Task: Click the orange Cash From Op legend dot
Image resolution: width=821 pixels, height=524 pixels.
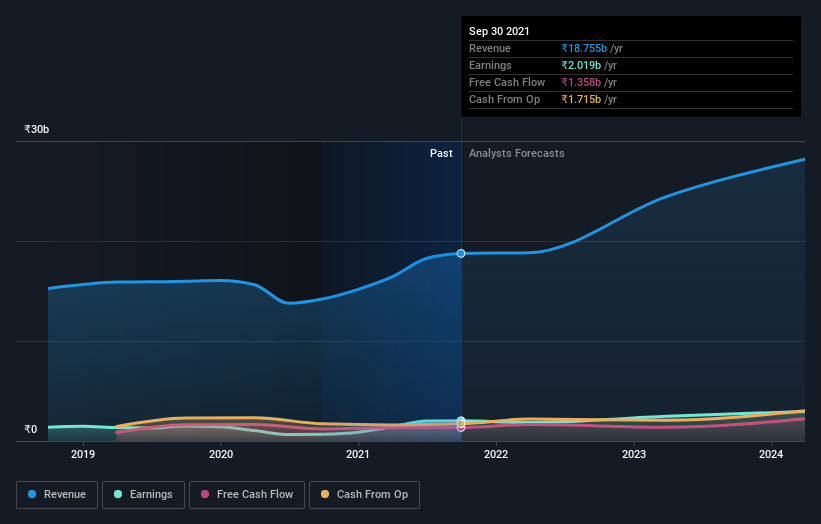Action: [x=325, y=494]
